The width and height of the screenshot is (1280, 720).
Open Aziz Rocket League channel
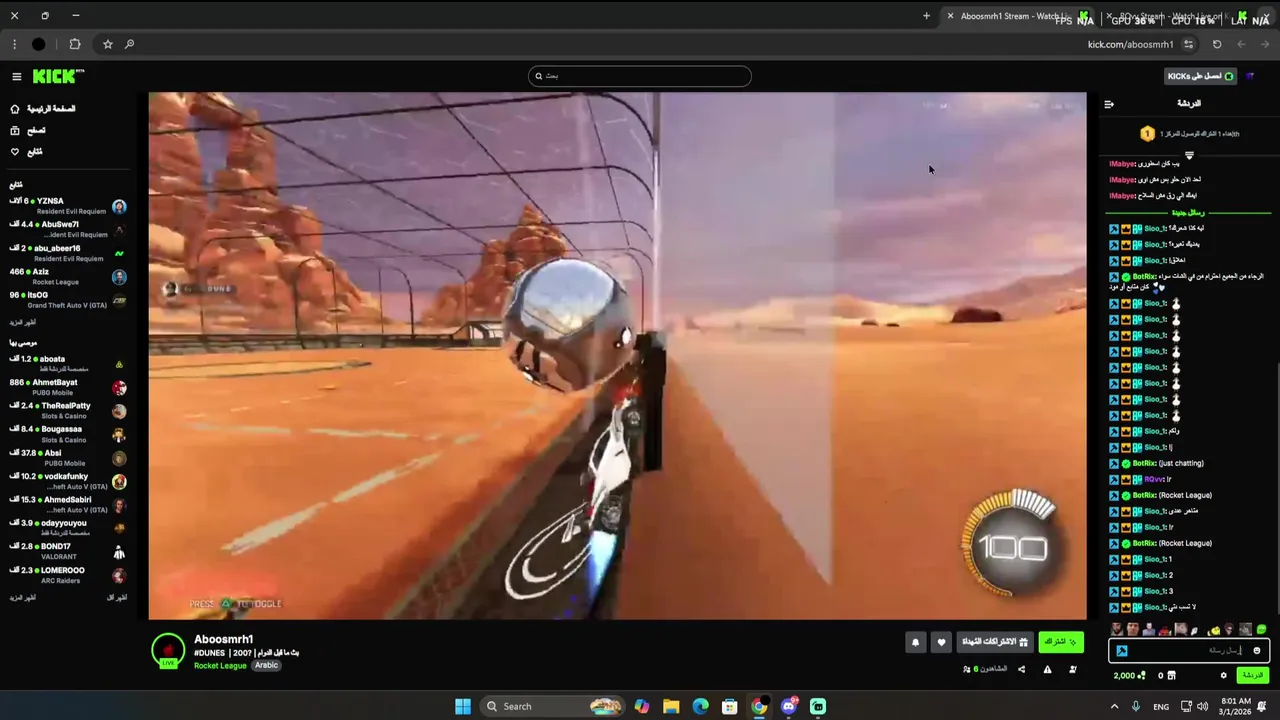click(x=68, y=276)
